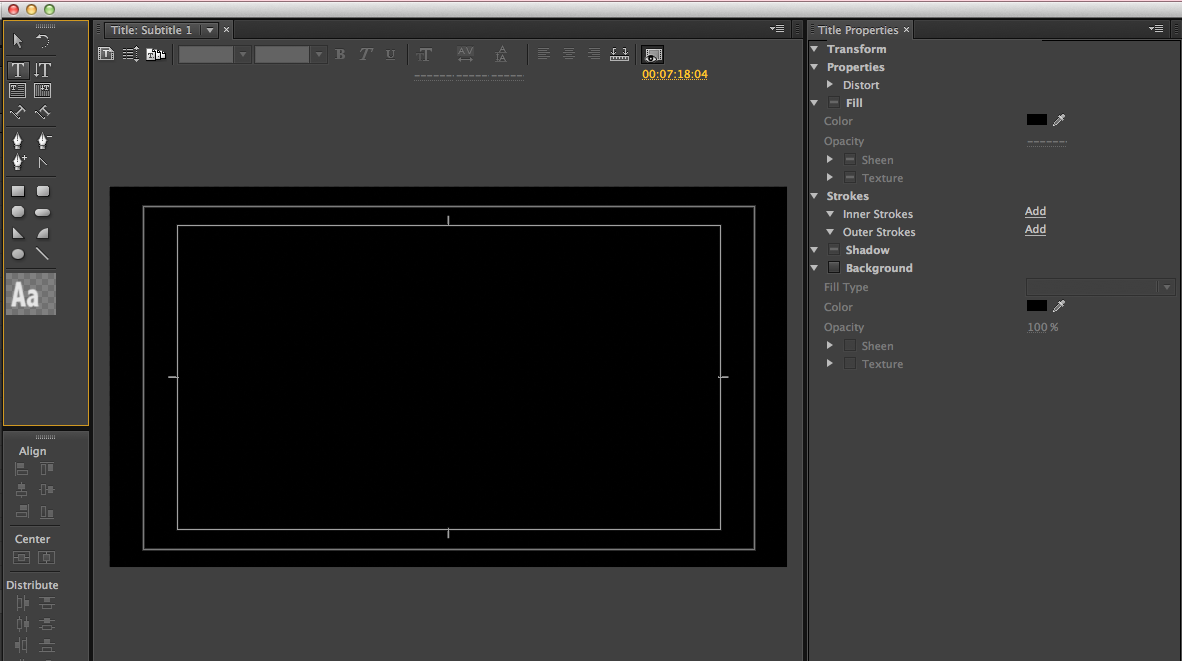The width and height of the screenshot is (1182, 661).
Task: Collapse the Transform section
Action: coord(815,49)
